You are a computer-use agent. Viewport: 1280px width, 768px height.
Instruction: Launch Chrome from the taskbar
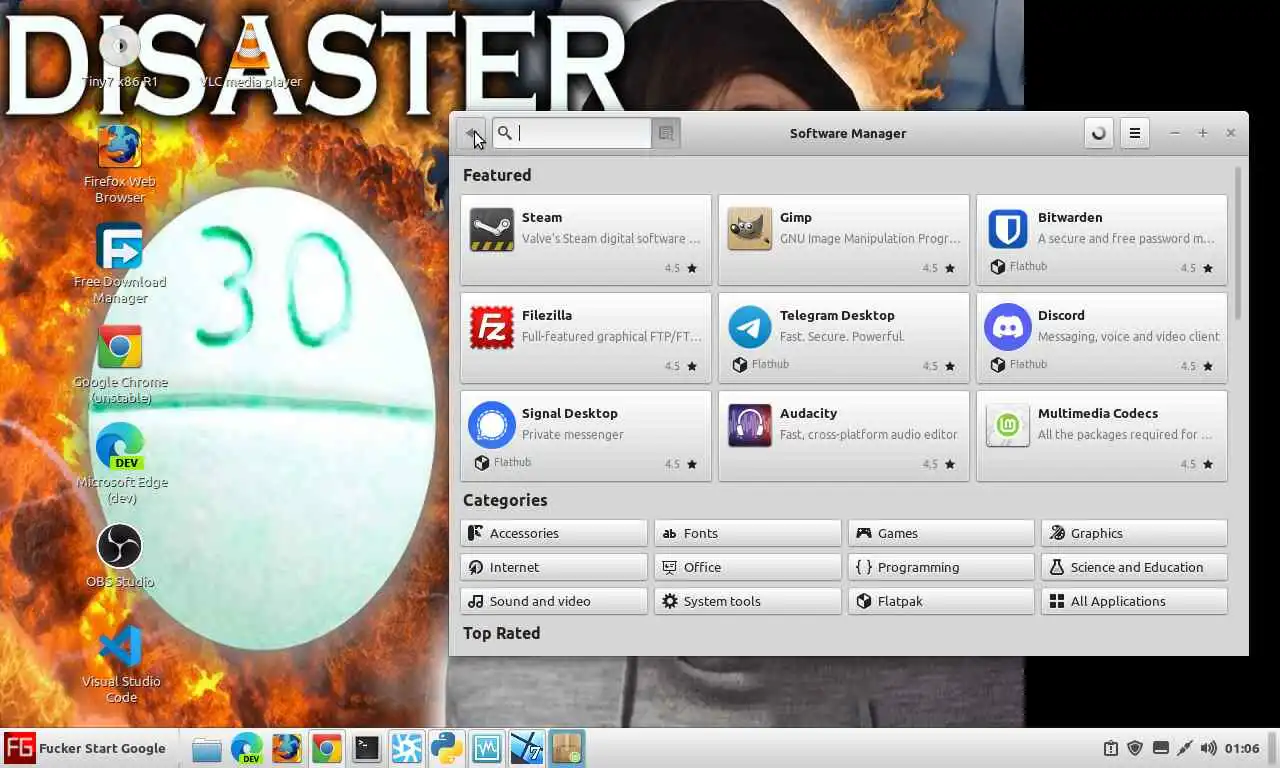tap(327, 748)
